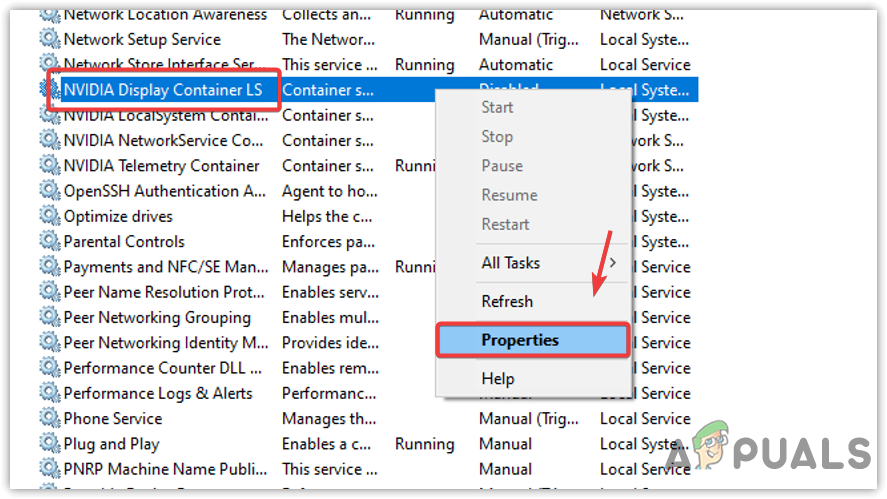Click the gear icon beside Peer Networking Grouping

click(50, 317)
